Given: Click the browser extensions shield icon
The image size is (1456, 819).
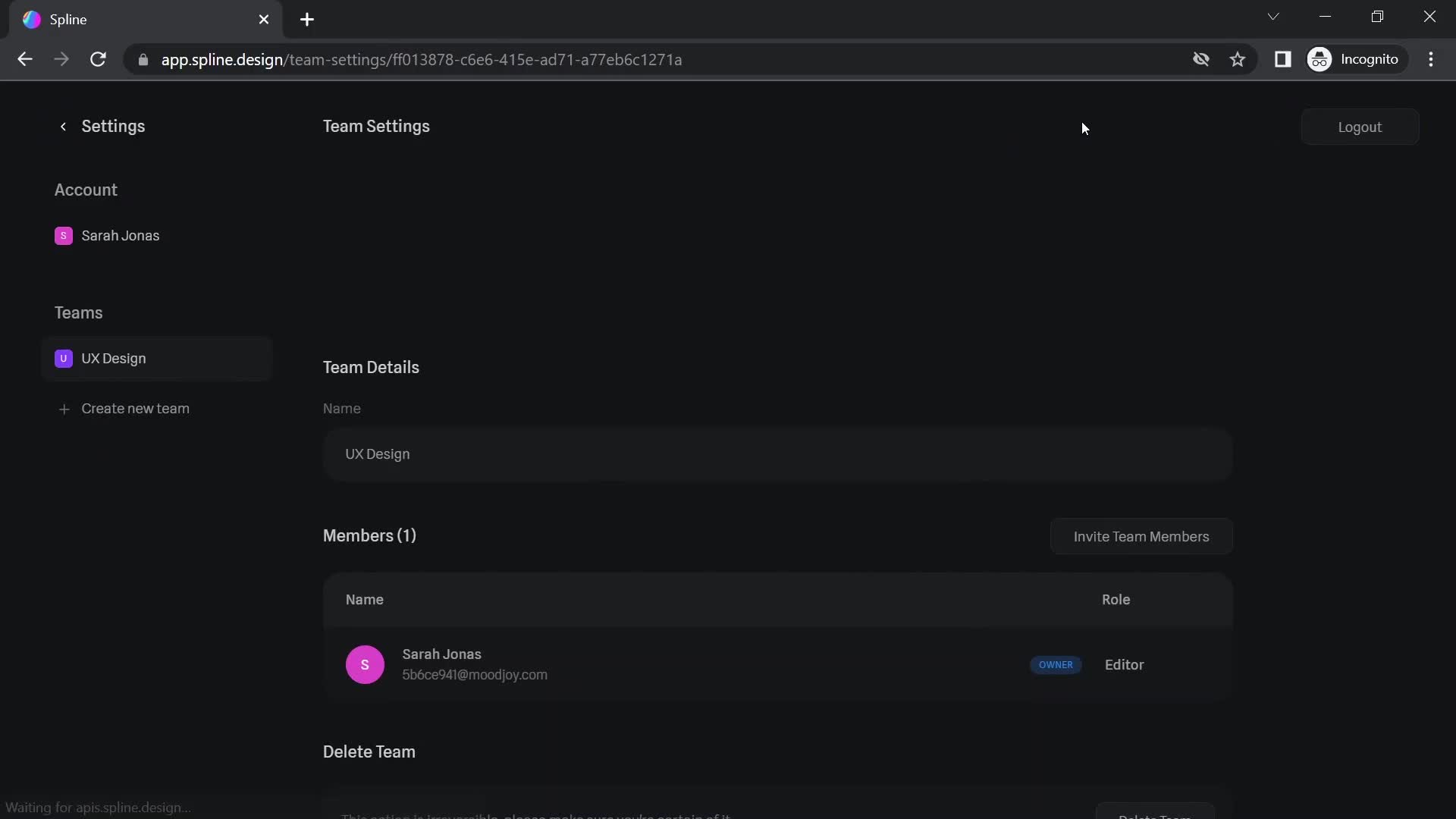Looking at the screenshot, I should pyautogui.click(x=1201, y=61).
